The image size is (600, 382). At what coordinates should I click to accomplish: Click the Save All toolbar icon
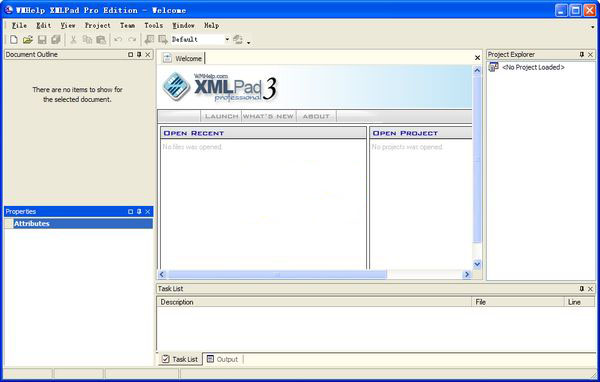[56, 39]
